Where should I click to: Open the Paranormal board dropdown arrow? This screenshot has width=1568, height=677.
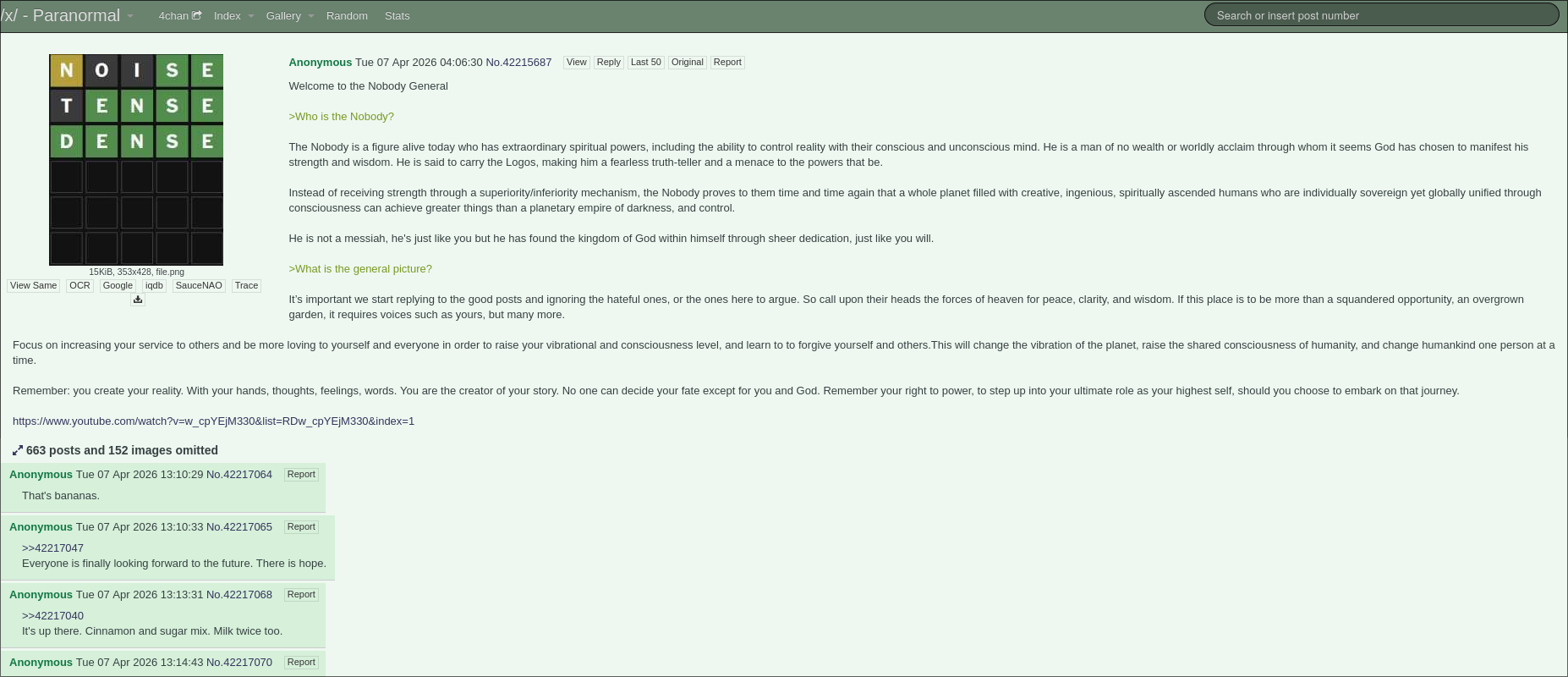point(130,16)
